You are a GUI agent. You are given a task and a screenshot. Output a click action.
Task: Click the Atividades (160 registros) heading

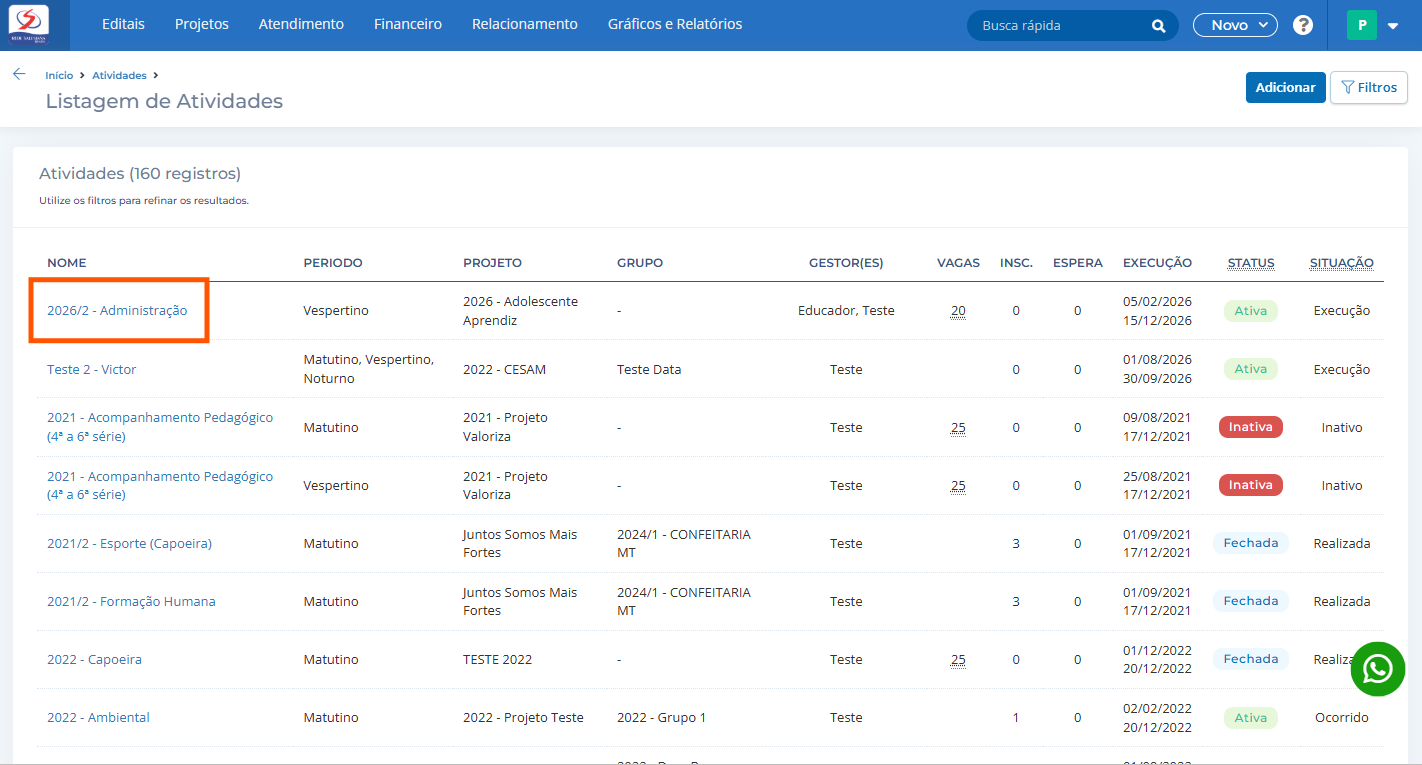pyautogui.click(x=140, y=174)
